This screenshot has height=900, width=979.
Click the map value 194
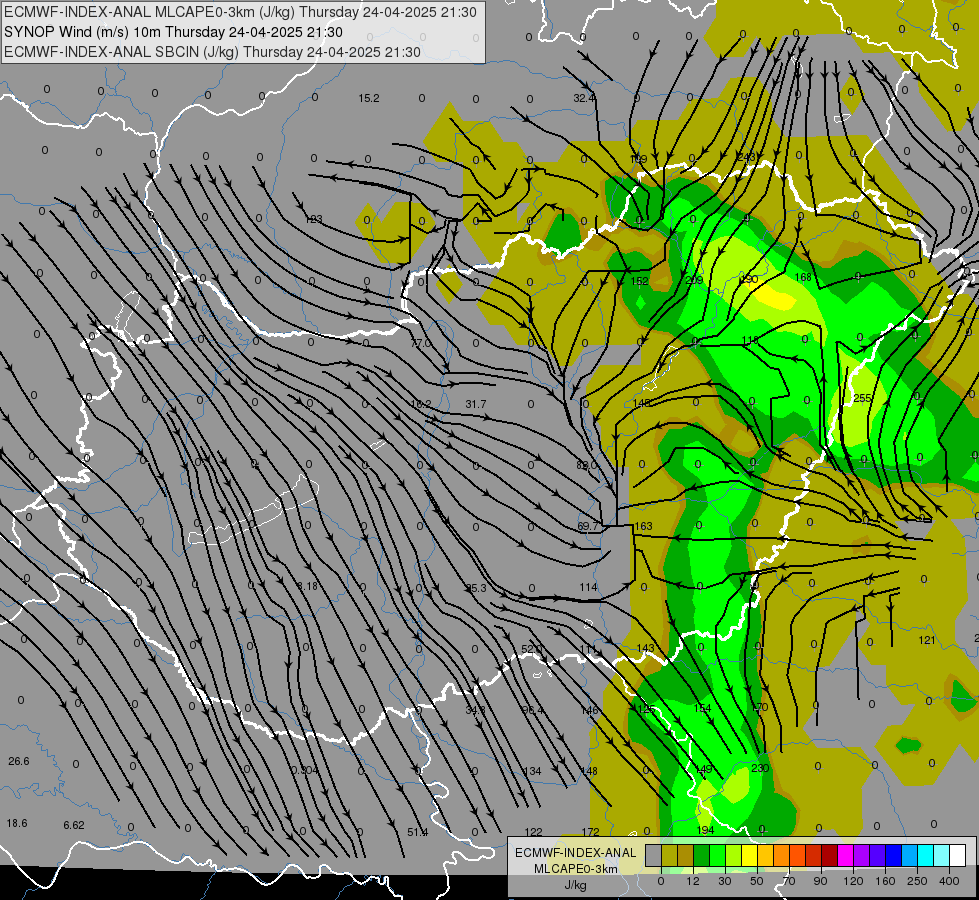(x=705, y=830)
